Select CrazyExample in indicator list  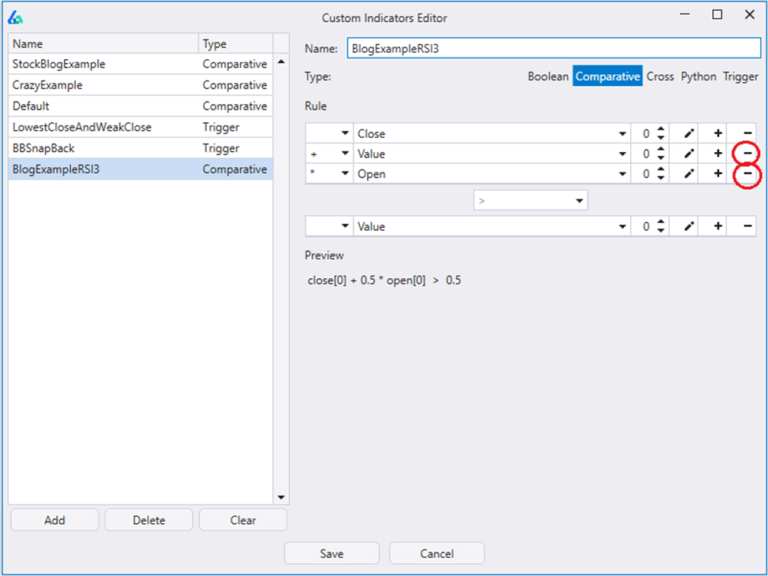[x=141, y=85]
